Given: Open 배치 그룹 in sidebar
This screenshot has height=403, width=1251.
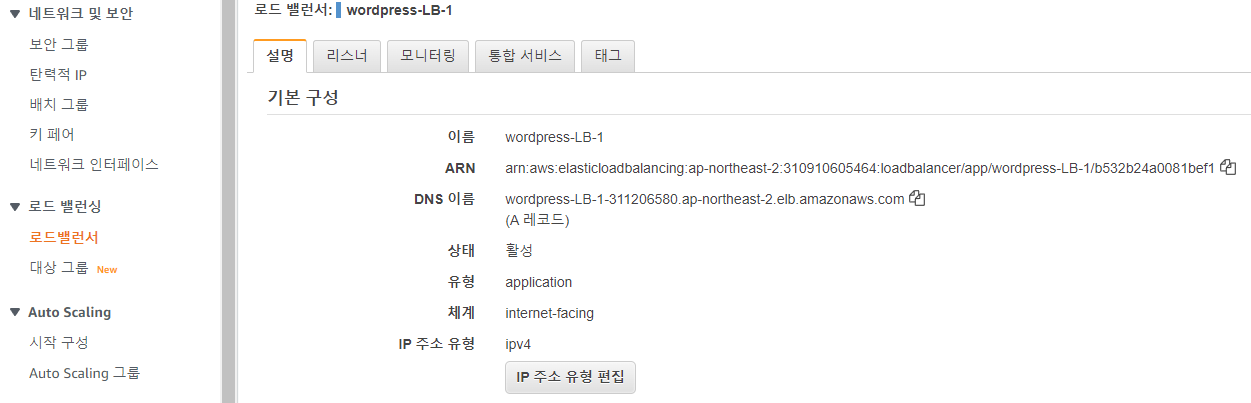Looking at the screenshot, I should click(x=59, y=104).
